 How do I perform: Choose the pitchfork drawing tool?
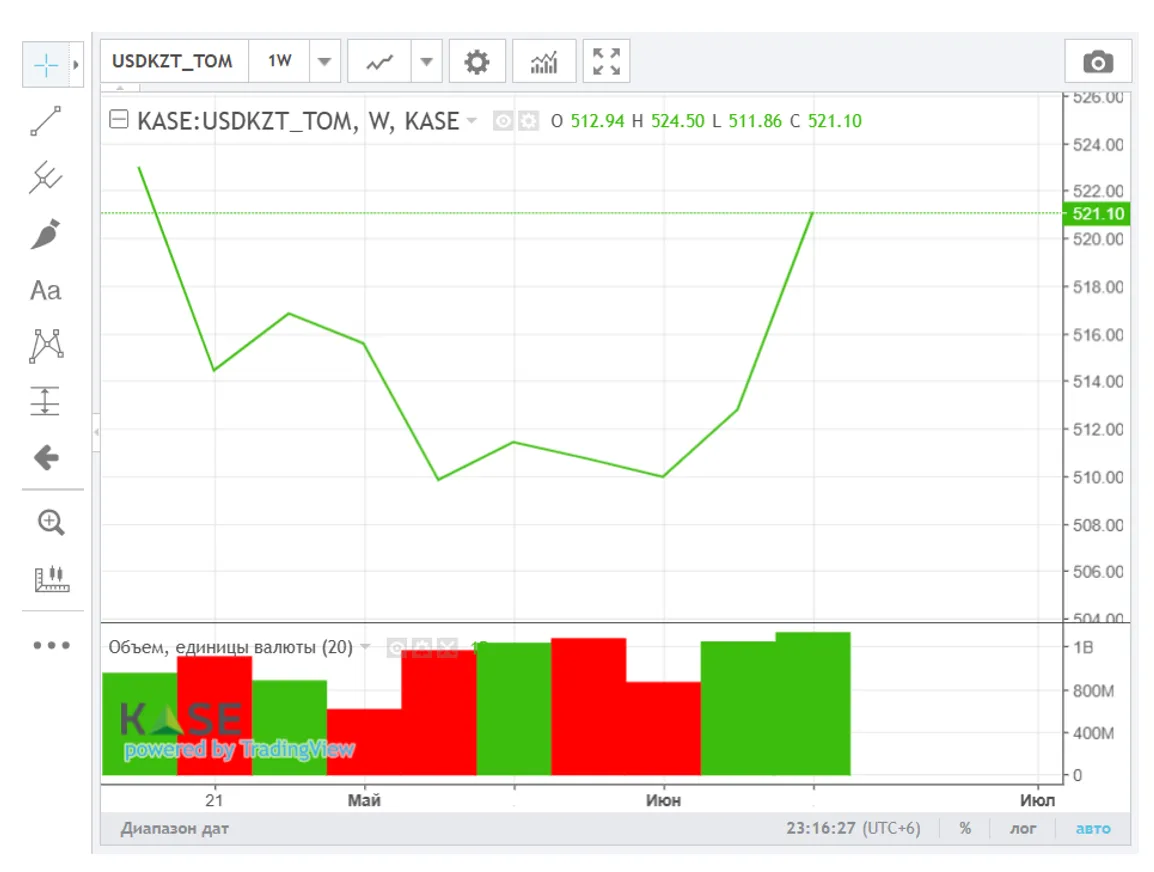[x=46, y=178]
